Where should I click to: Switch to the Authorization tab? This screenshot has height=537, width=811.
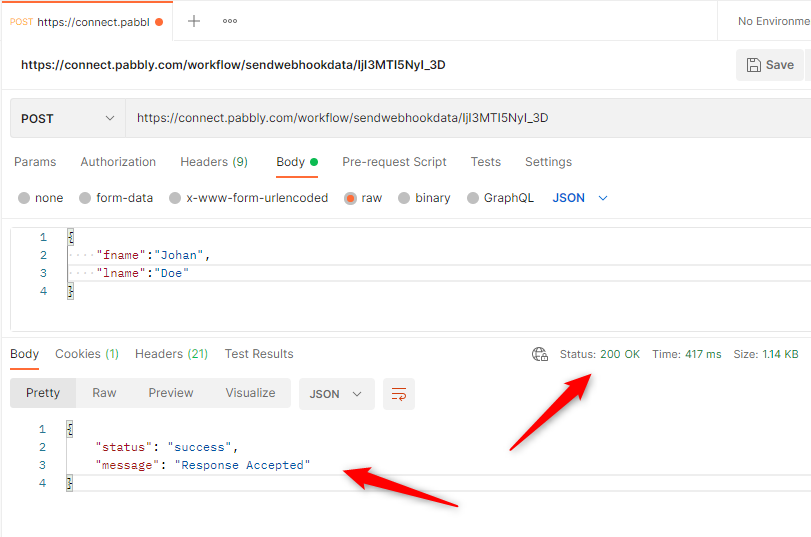(x=118, y=162)
